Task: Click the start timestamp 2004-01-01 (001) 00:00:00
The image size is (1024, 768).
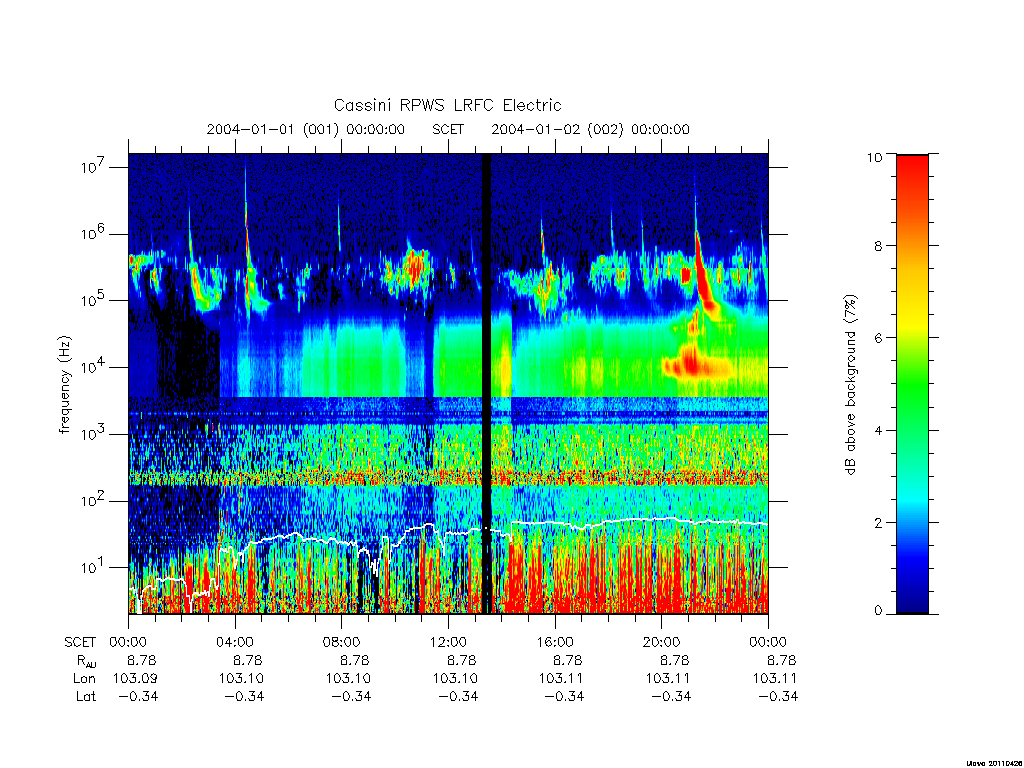Action: tap(305, 129)
